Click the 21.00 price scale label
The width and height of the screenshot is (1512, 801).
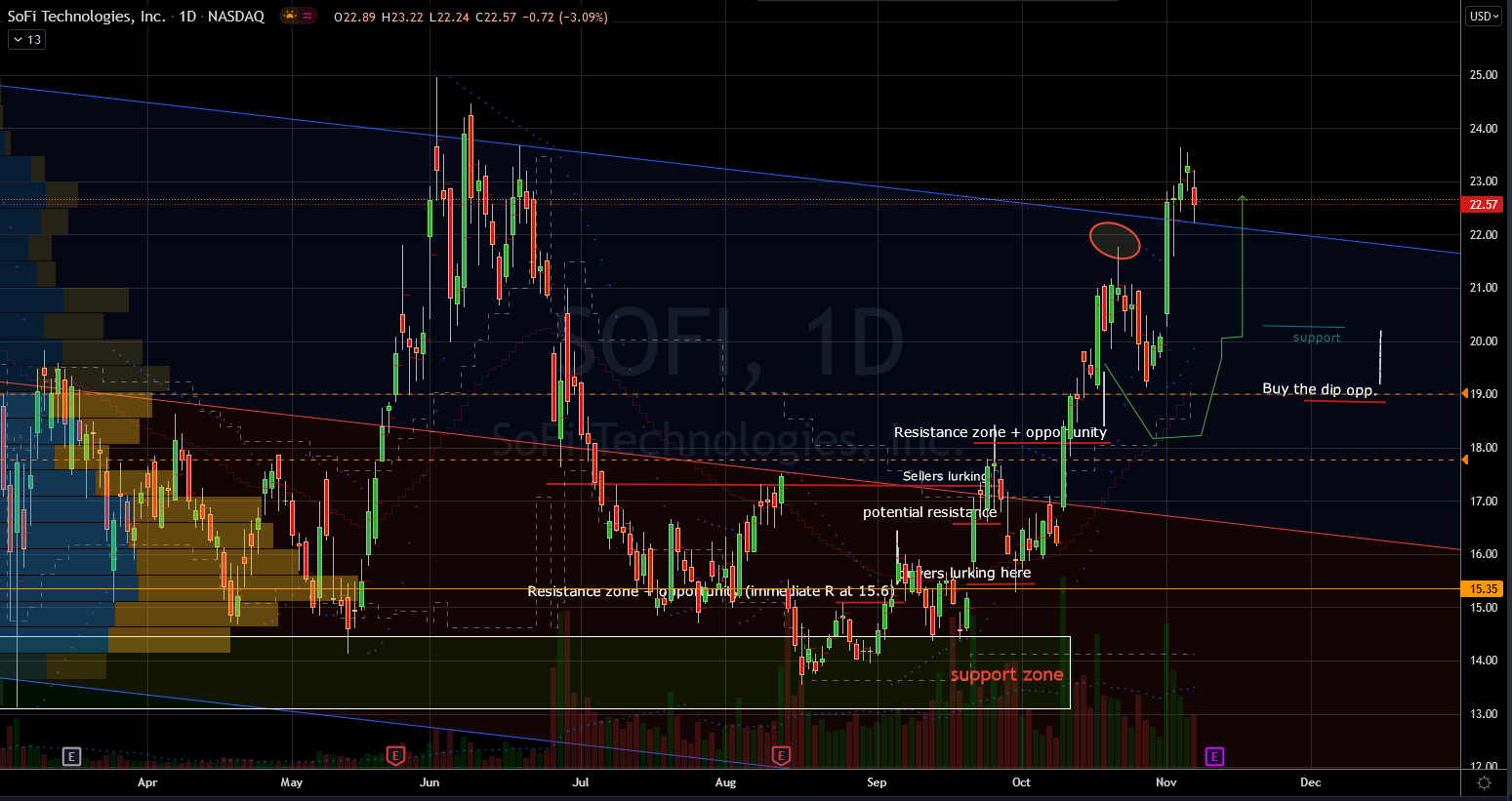(x=1484, y=288)
